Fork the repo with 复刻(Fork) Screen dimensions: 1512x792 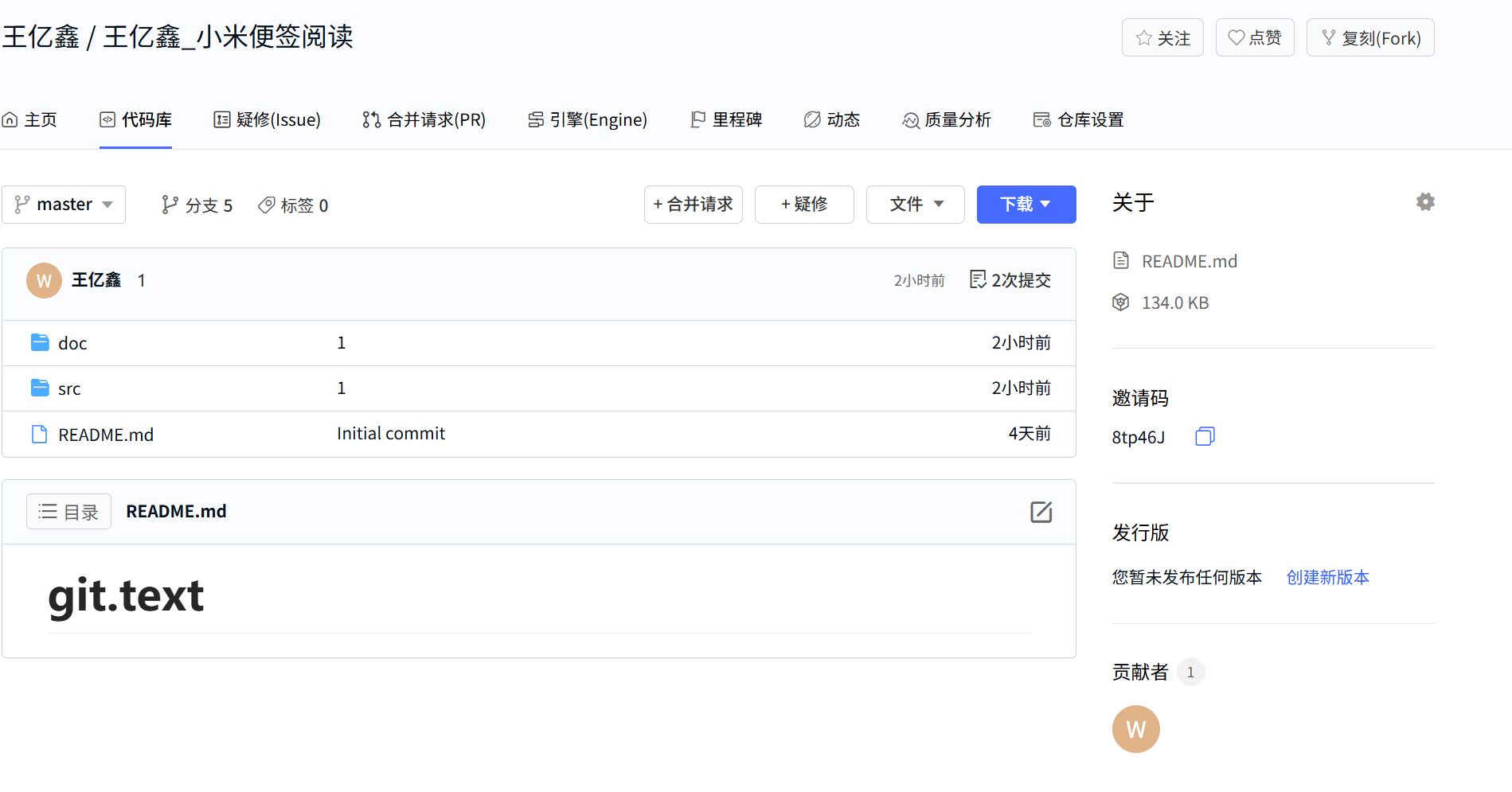[1370, 37]
